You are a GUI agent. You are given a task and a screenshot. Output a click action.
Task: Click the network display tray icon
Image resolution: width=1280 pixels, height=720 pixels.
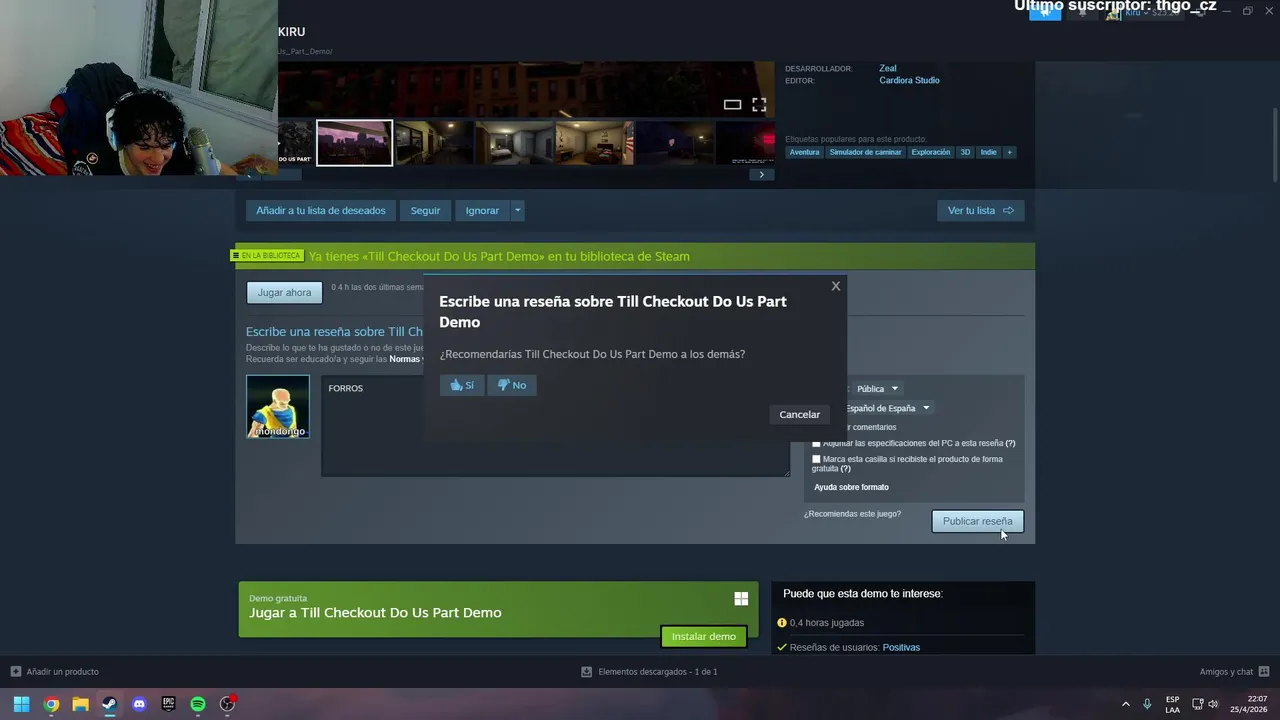(x=1198, y=704)
